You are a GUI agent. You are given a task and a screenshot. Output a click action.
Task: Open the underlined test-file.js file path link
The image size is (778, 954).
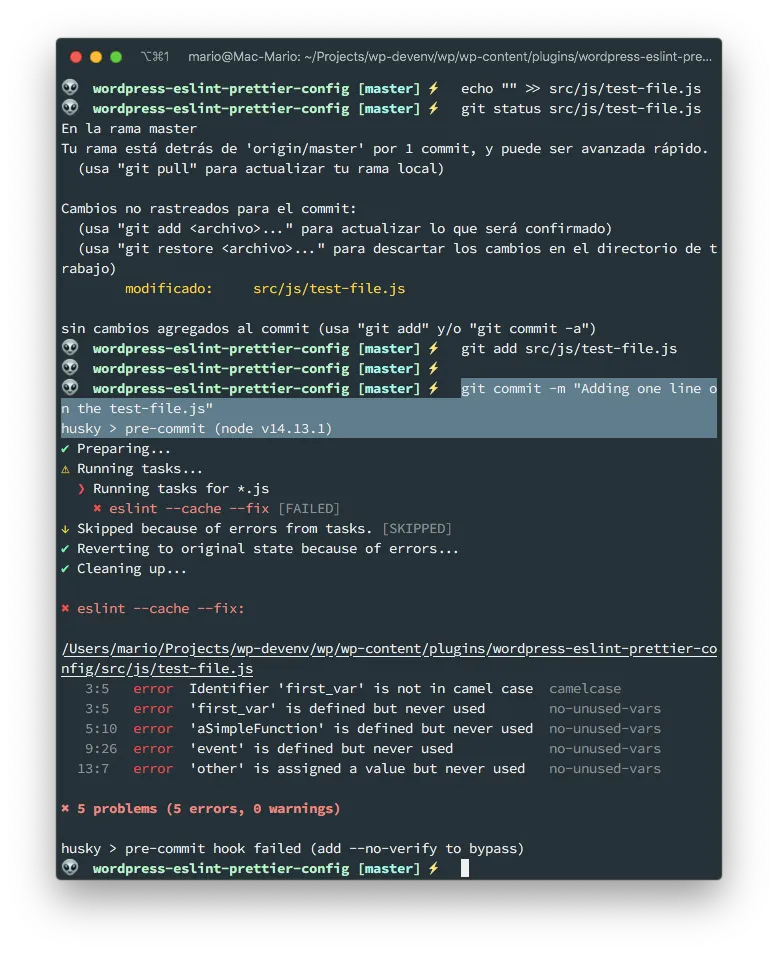[x=389, y=658]
